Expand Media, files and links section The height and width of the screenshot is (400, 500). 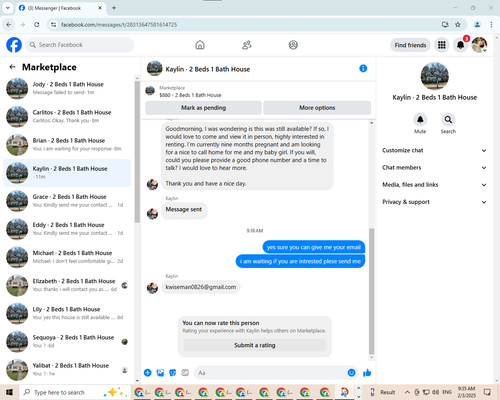click(434, 185)
